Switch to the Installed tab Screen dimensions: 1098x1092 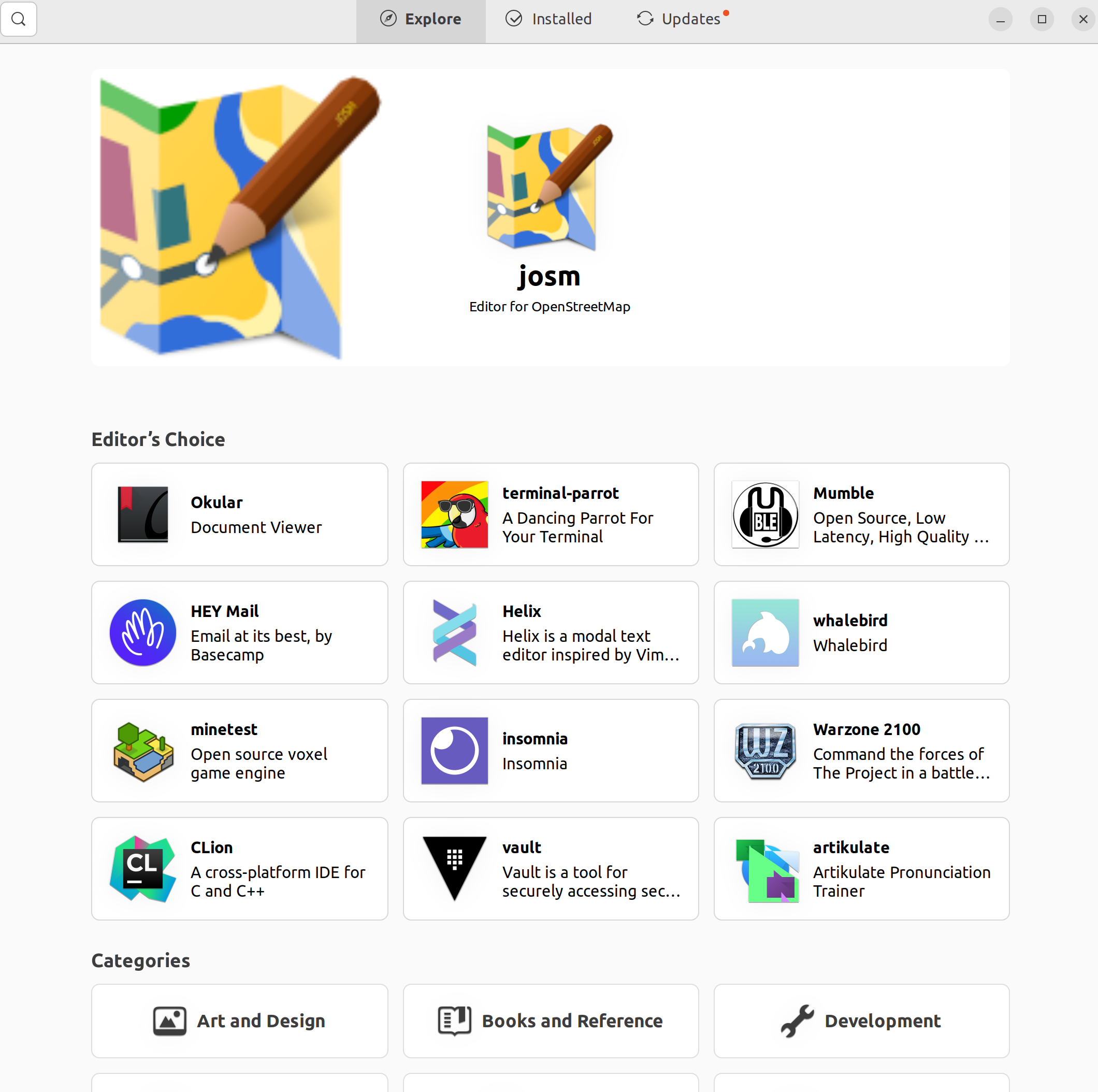click(x=548, y=19)
